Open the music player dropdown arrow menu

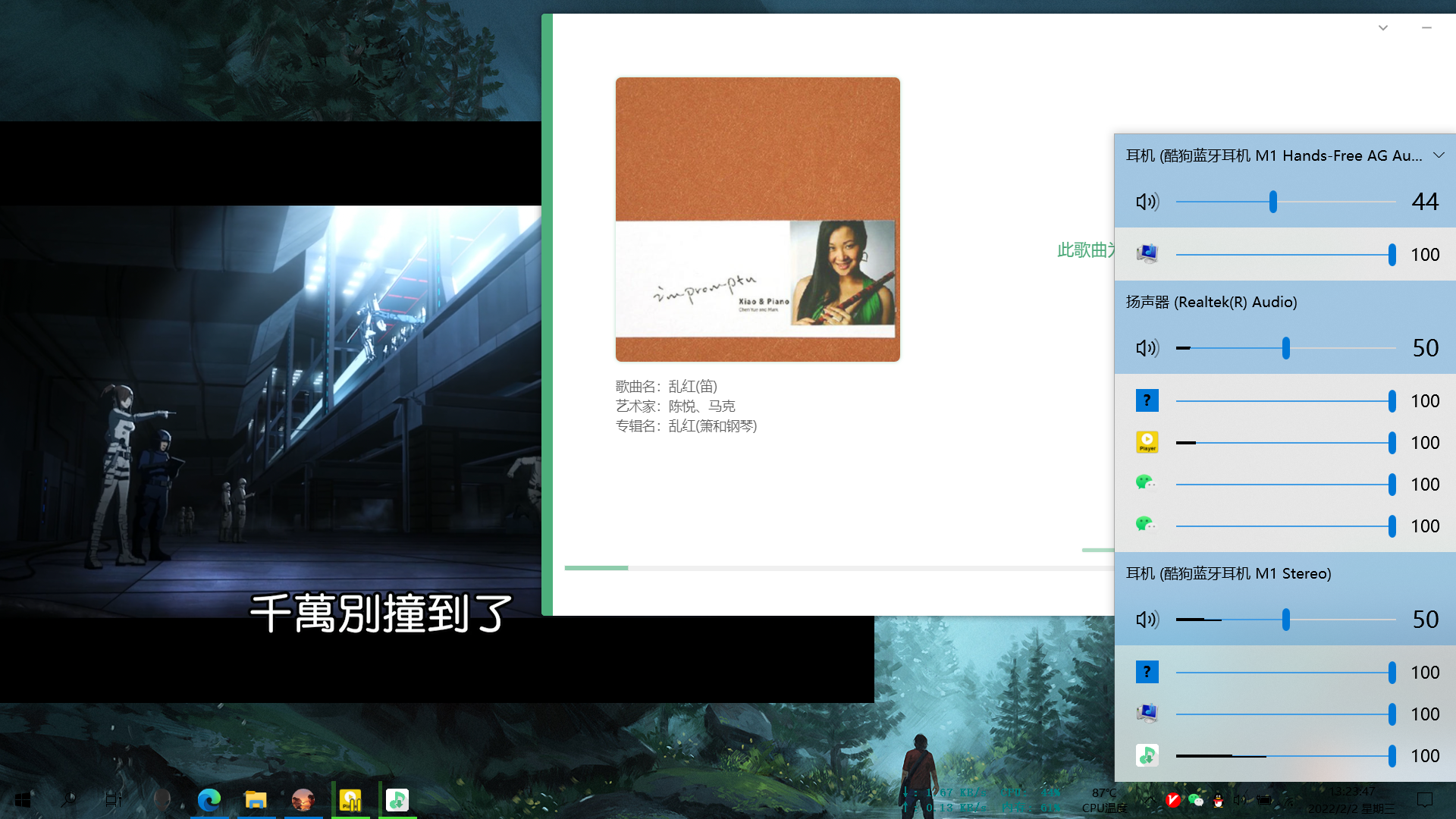tap(1383, 28)
